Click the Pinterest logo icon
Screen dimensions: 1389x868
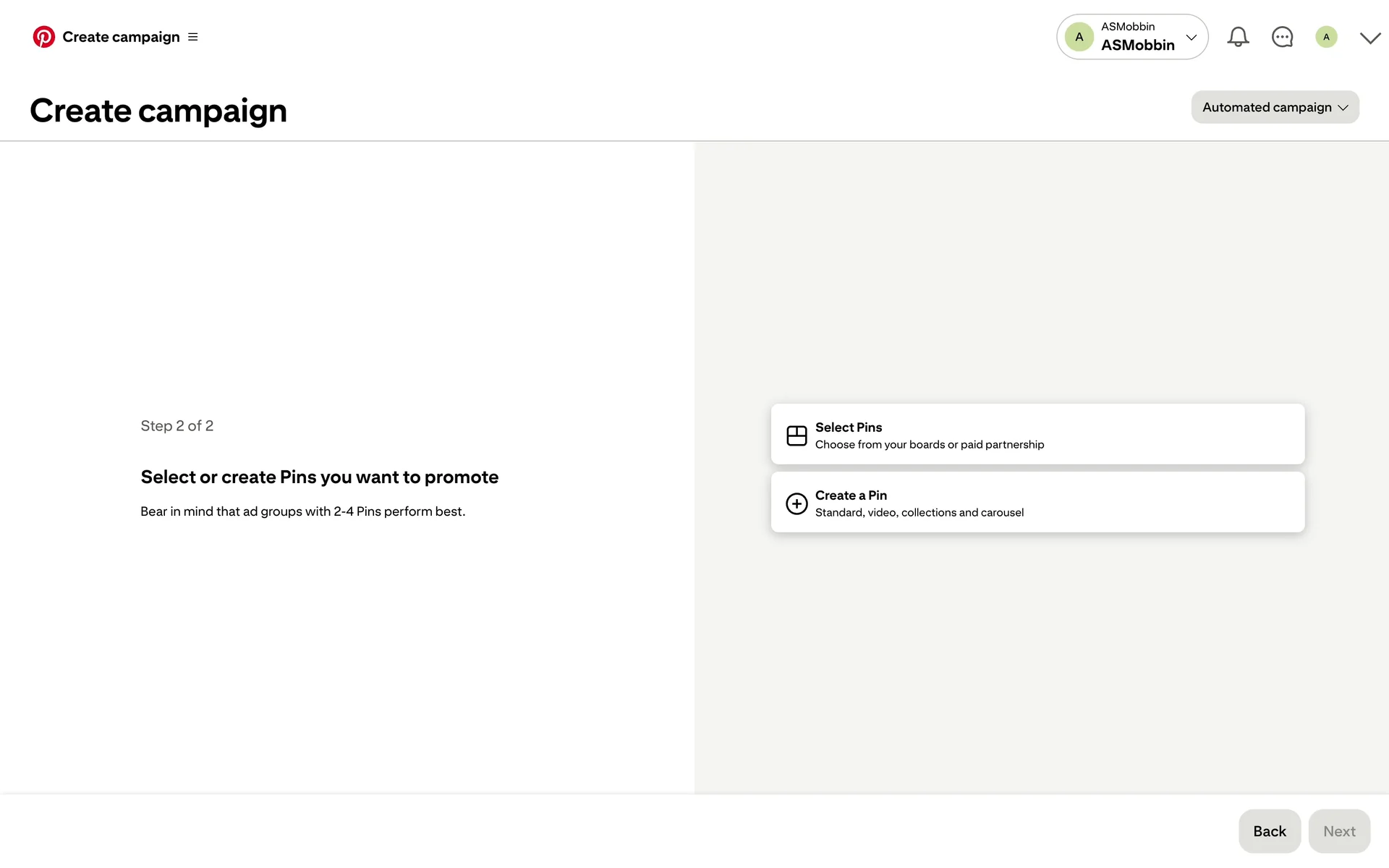pyautogui.click(x=43, y=37)
